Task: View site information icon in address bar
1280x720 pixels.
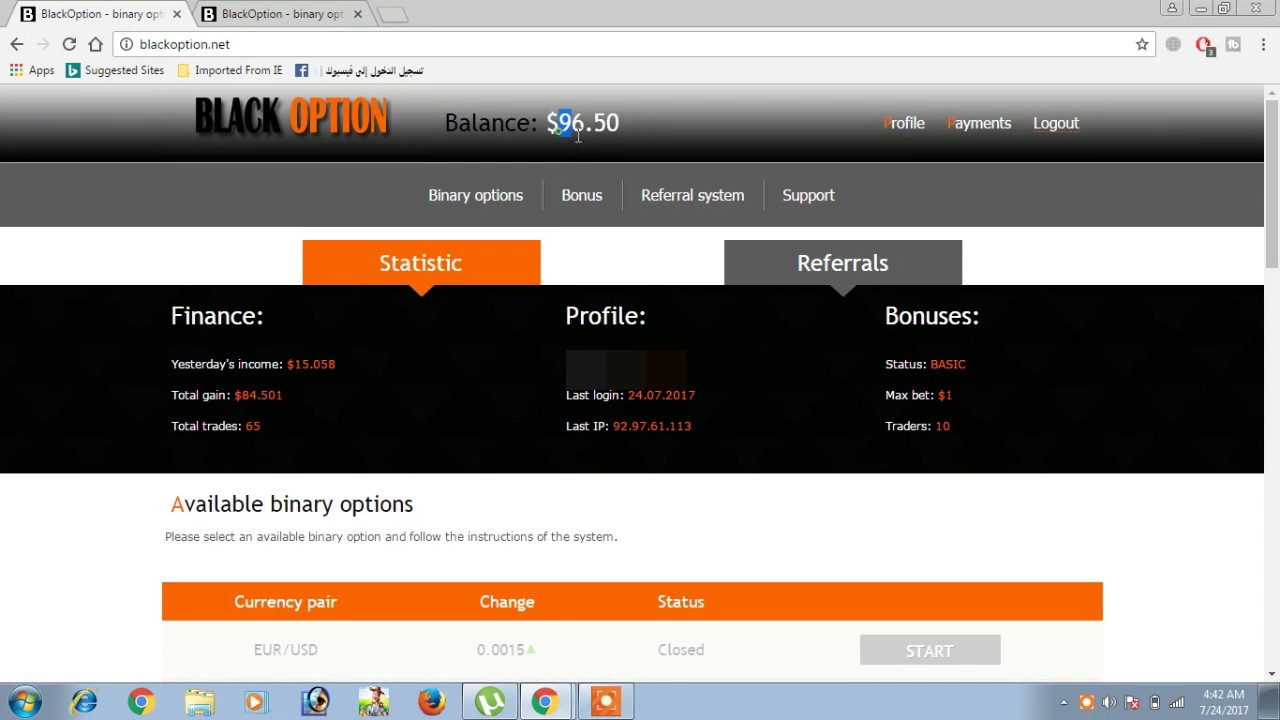Action: click(x=126, y=44)
